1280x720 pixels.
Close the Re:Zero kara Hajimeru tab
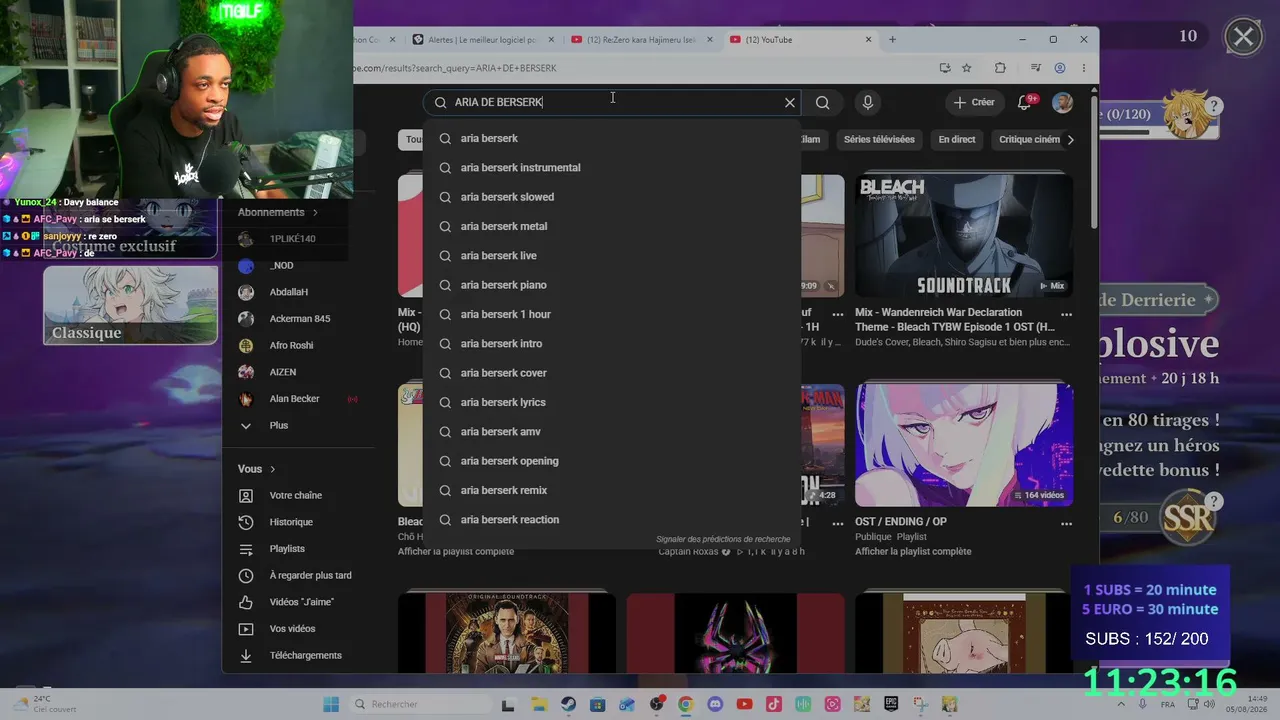coord(710,40)
